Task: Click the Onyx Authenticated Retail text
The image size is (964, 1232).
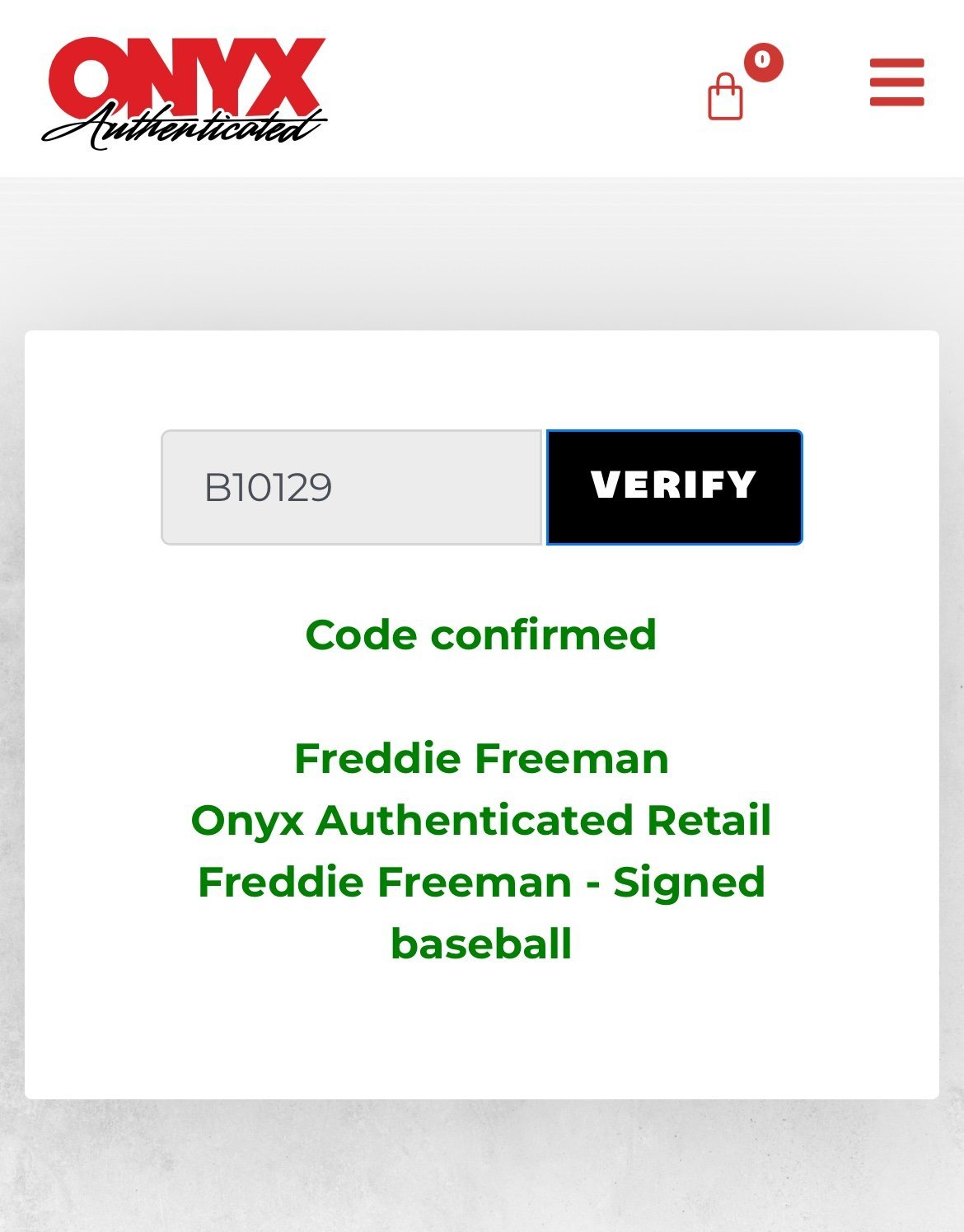Action: (481, 821)
